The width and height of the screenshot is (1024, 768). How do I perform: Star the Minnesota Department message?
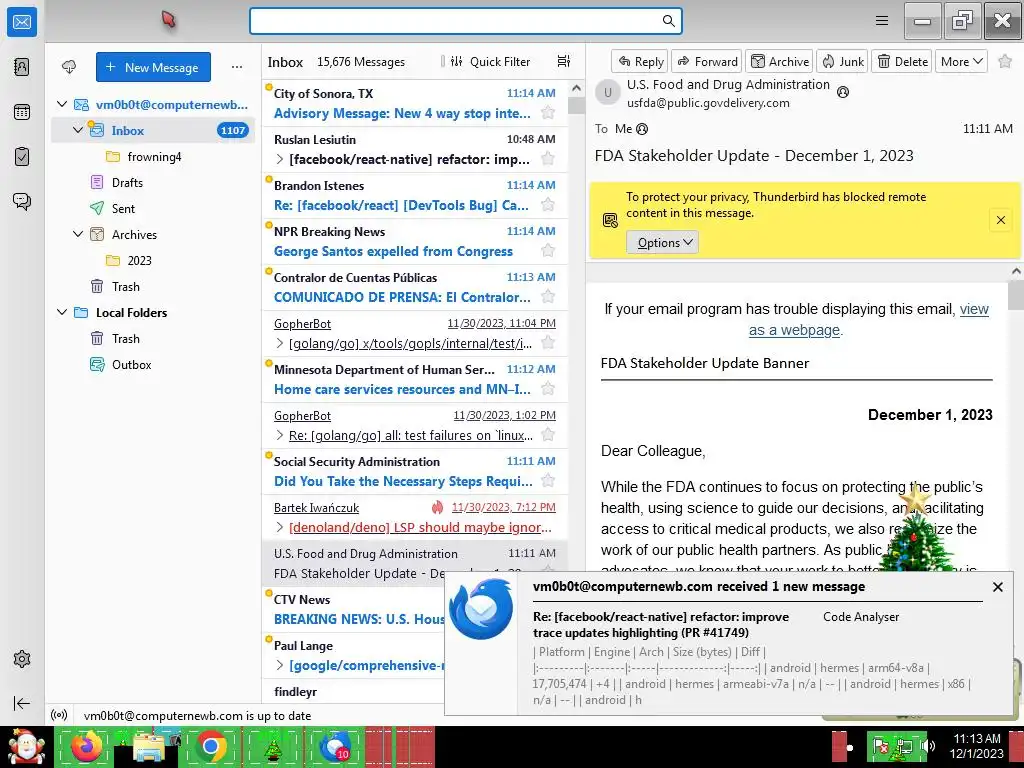point(548,389)
